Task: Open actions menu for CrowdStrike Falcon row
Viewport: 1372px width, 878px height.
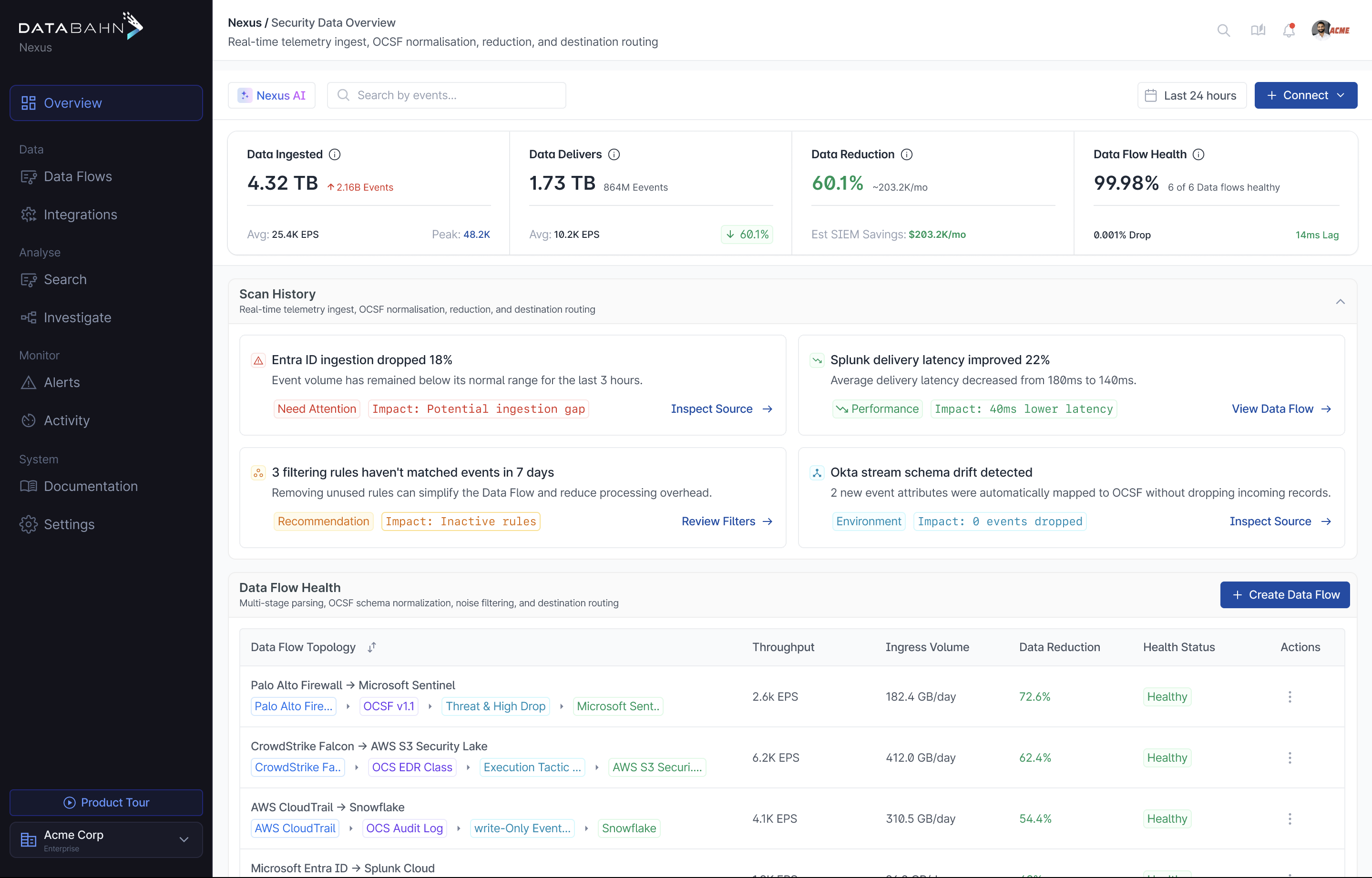Action: (1290, 758)
